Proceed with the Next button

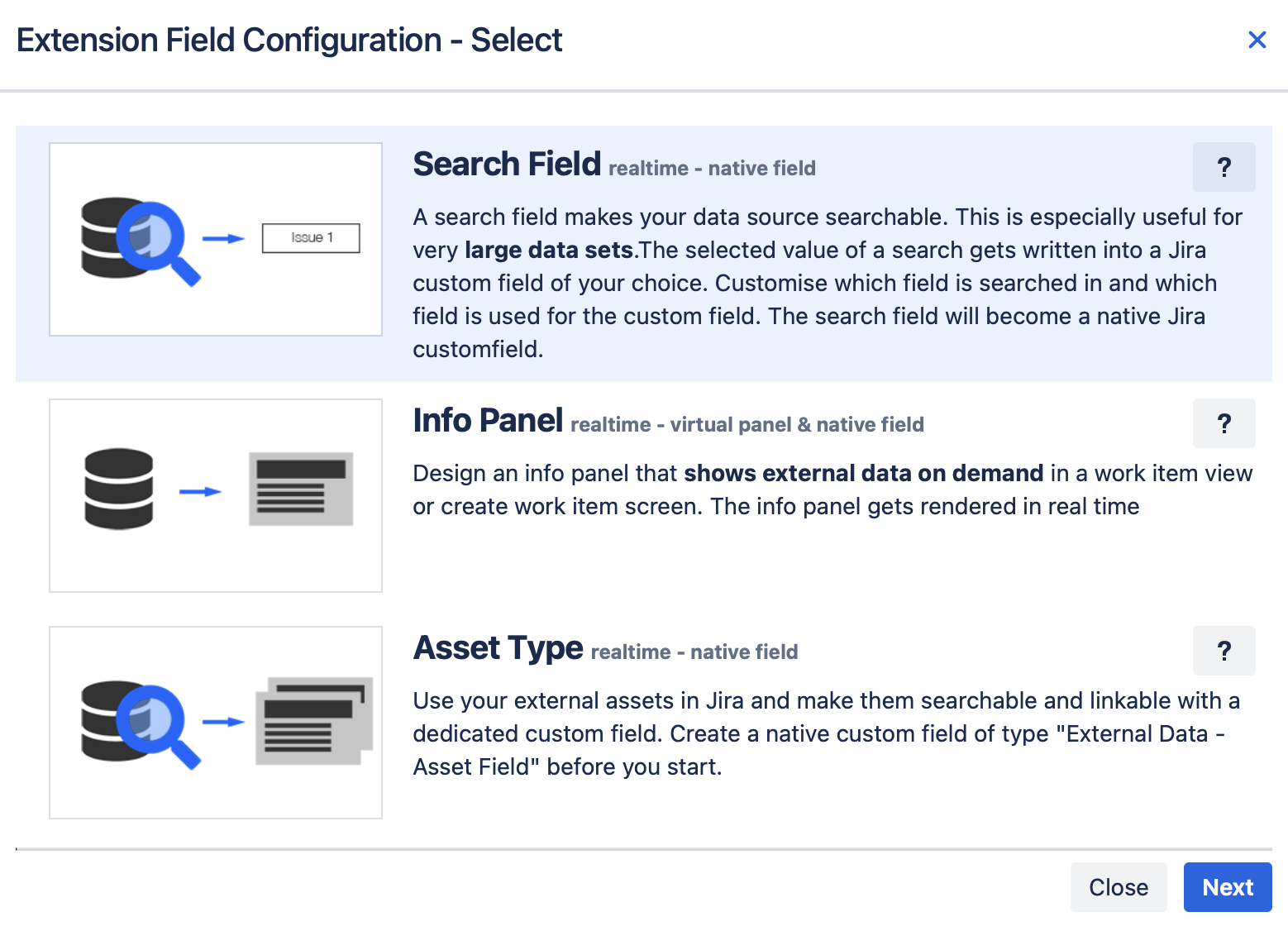coord(1227,887)
